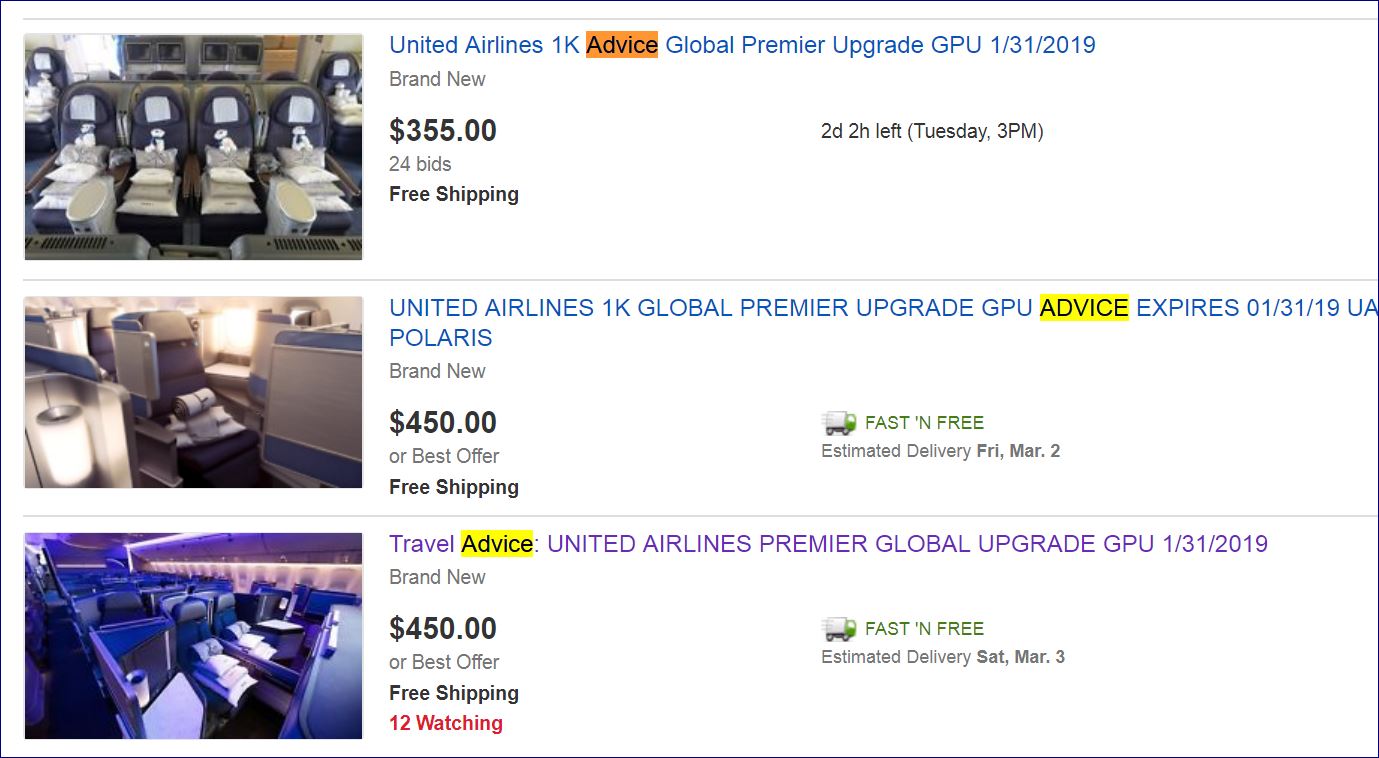Click the $355.00 price
This screenshot has width=1379, height=758.
click(x=443, y=131)
